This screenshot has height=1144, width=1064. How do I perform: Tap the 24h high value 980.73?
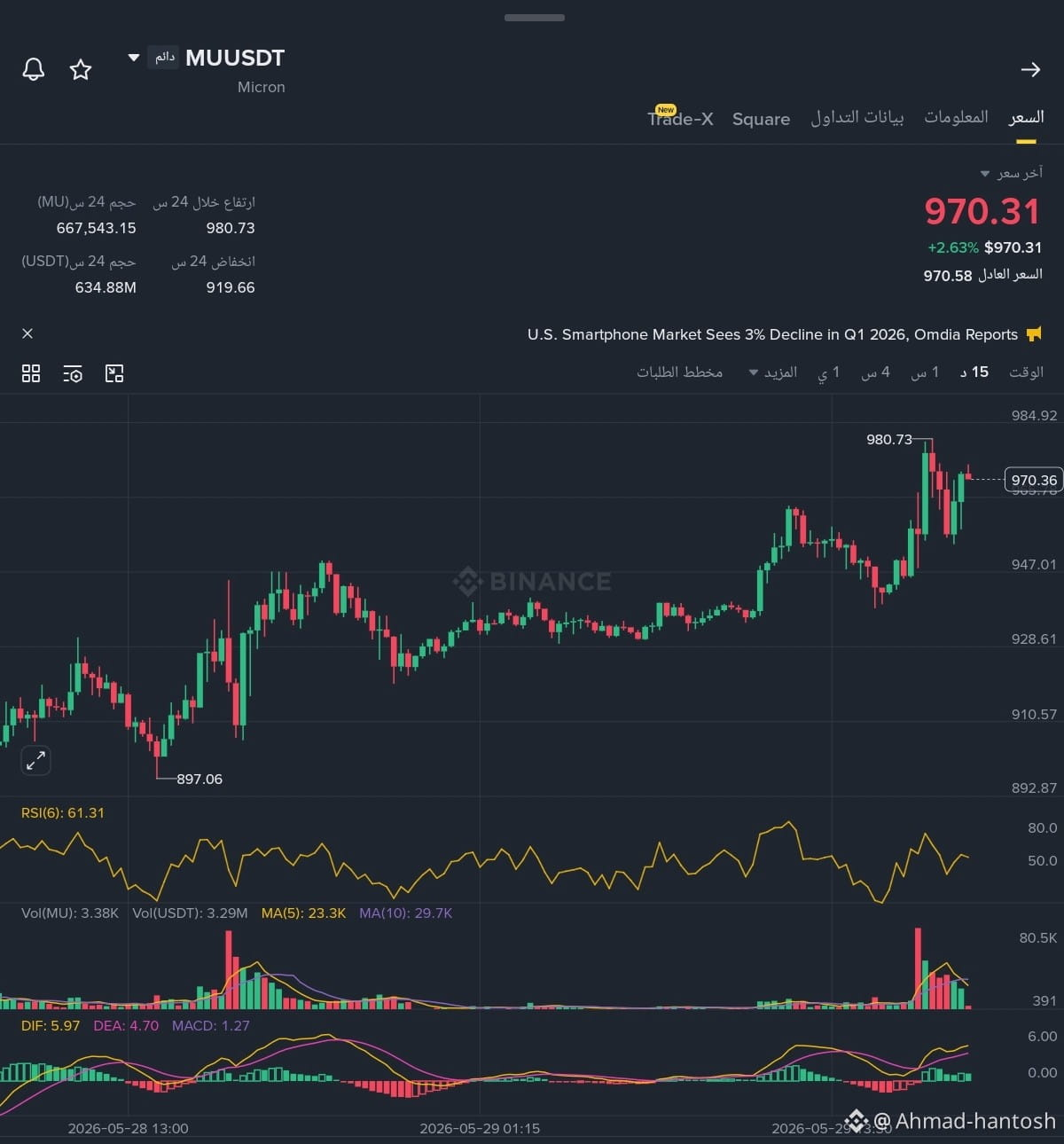click(231, 228)
